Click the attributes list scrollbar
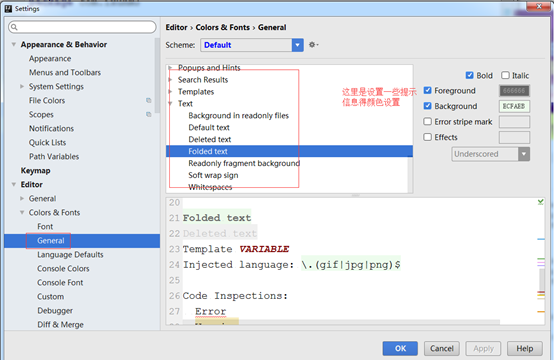 pyautogui.click(x=410, y=175)
